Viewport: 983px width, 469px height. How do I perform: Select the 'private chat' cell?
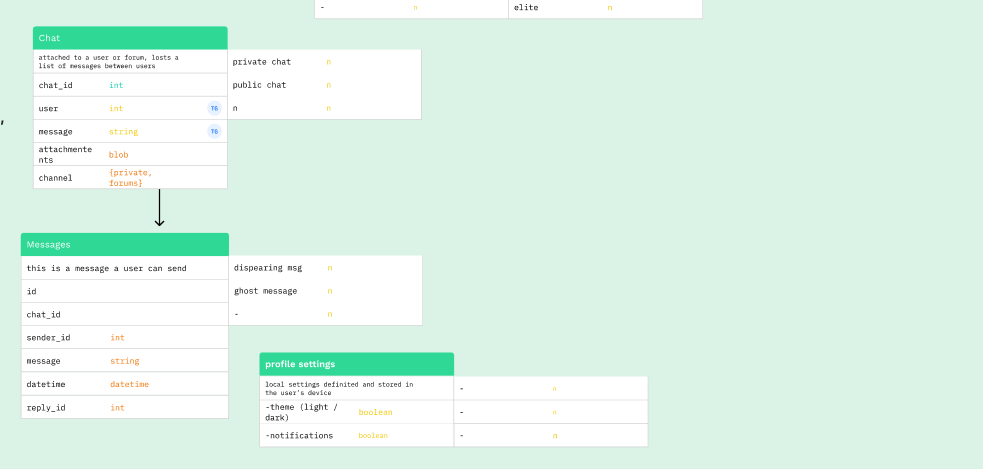pos(261,62)
